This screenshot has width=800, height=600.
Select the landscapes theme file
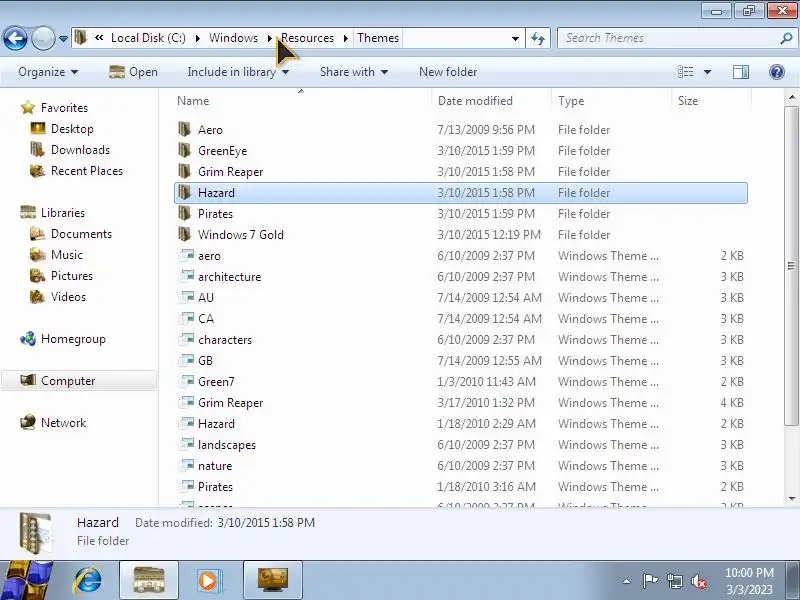pos(461,444)
